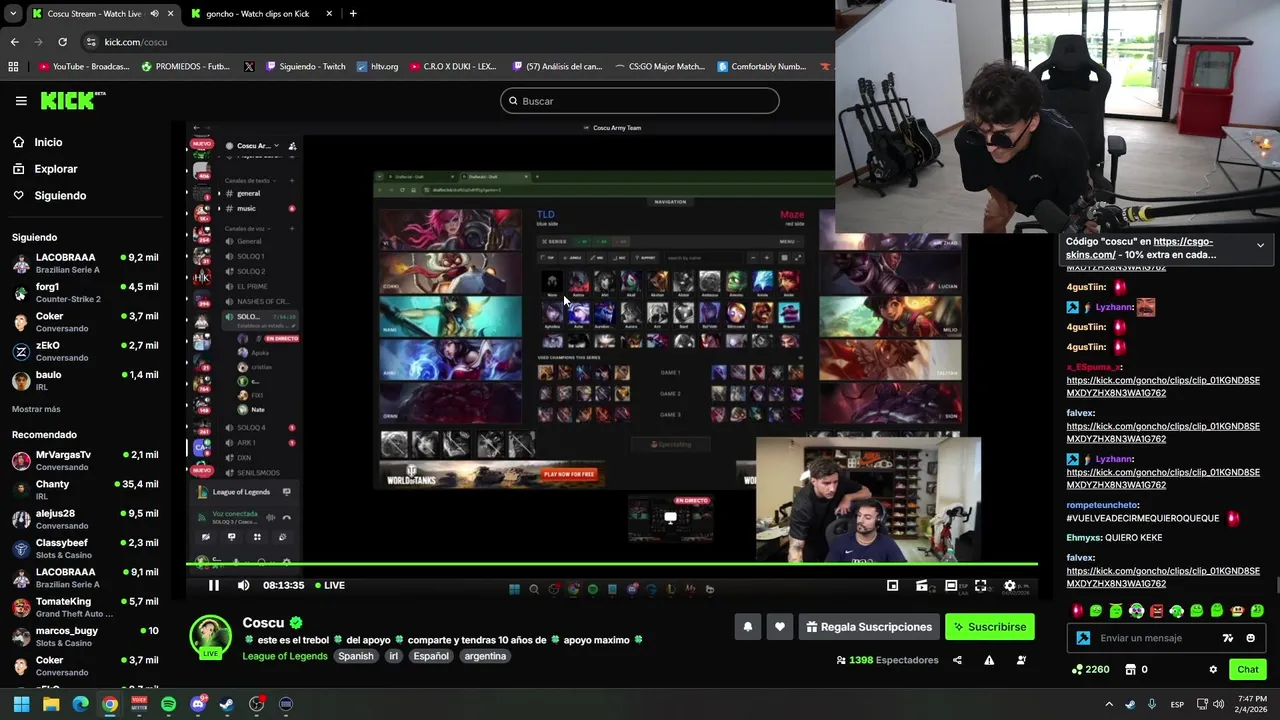Mute the stream player volume

point(243,585)
